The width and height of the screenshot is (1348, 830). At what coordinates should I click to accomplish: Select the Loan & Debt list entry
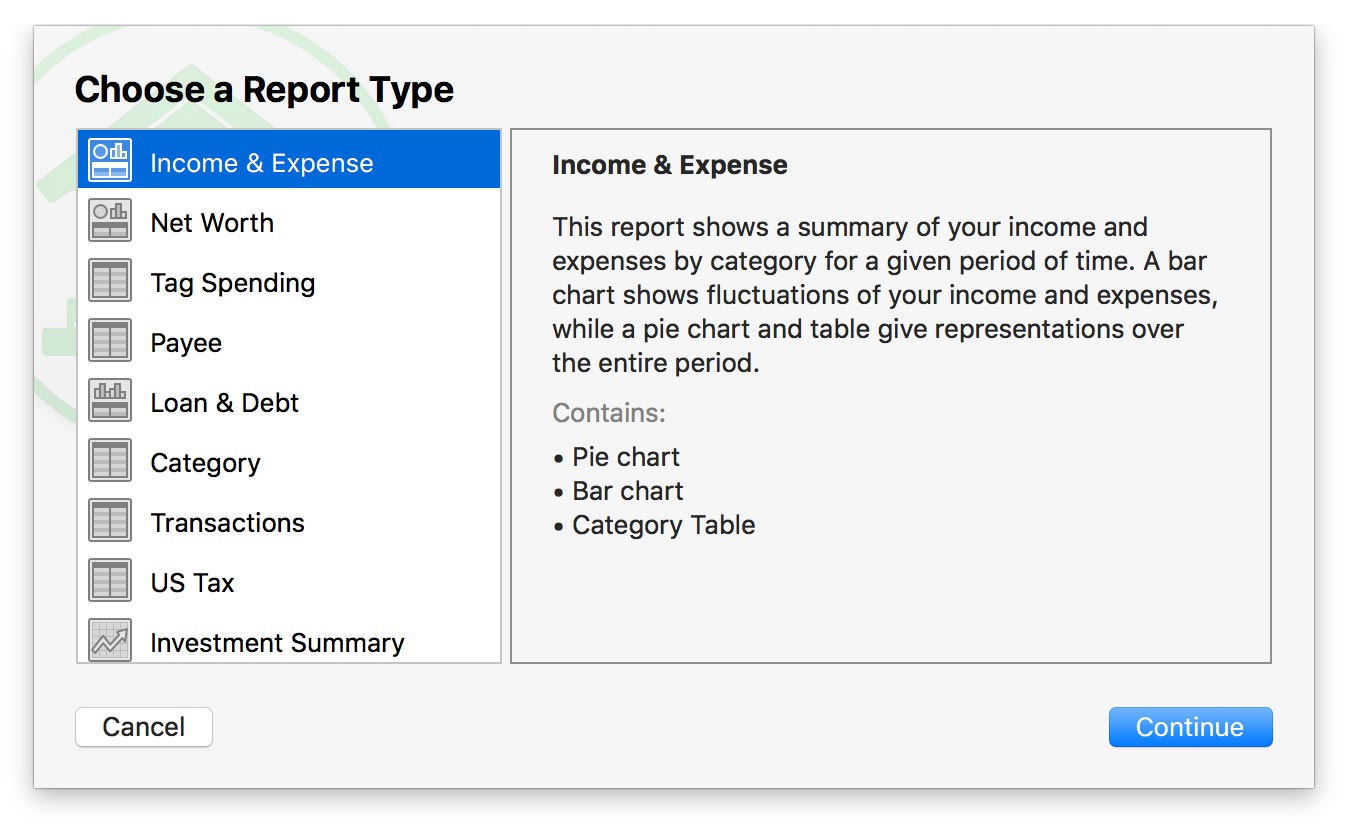(224, 403)
